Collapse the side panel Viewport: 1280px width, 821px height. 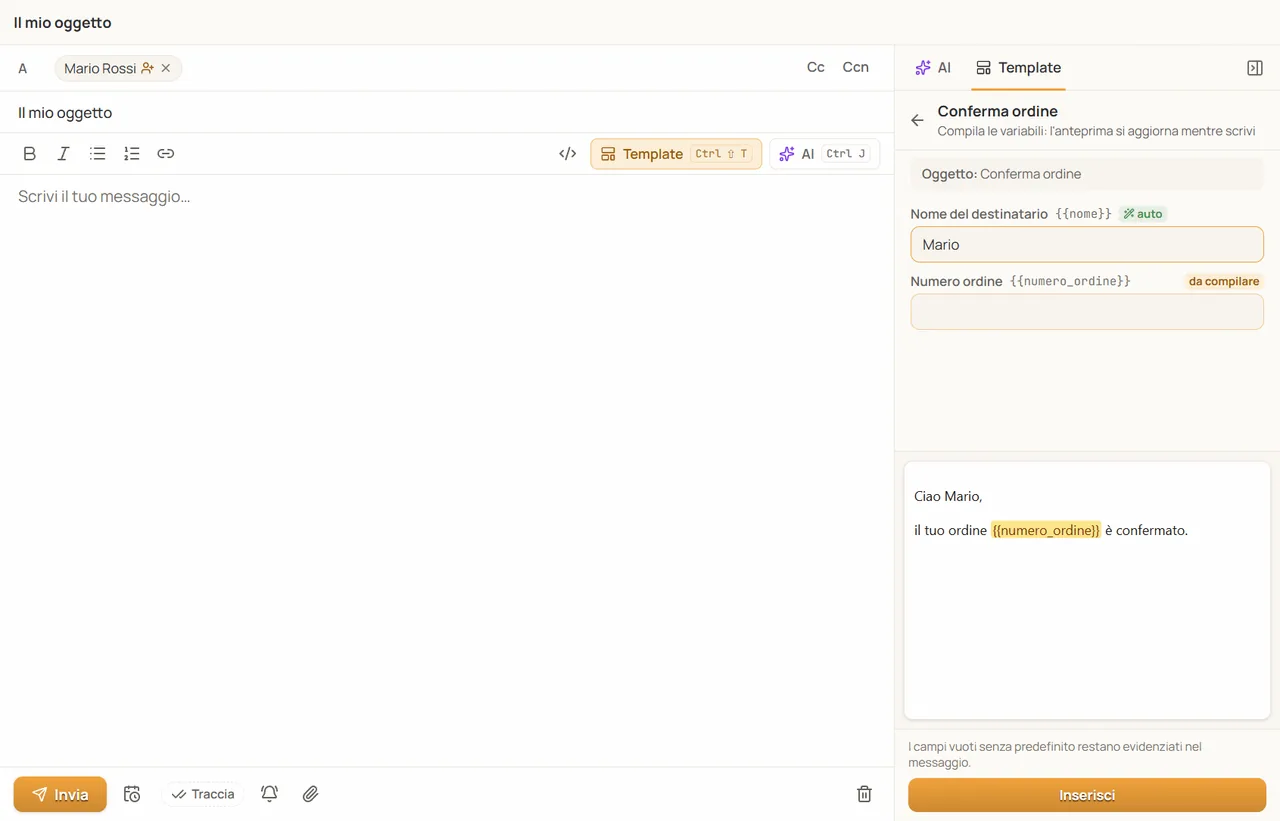tap(1255, 68)
